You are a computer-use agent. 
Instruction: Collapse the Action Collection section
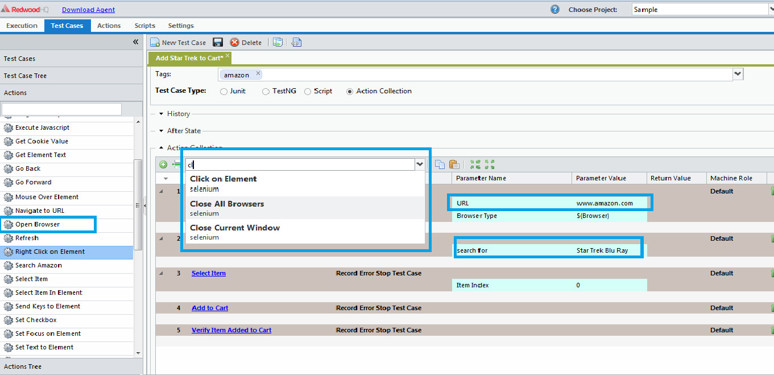click(x=161, y=148)
